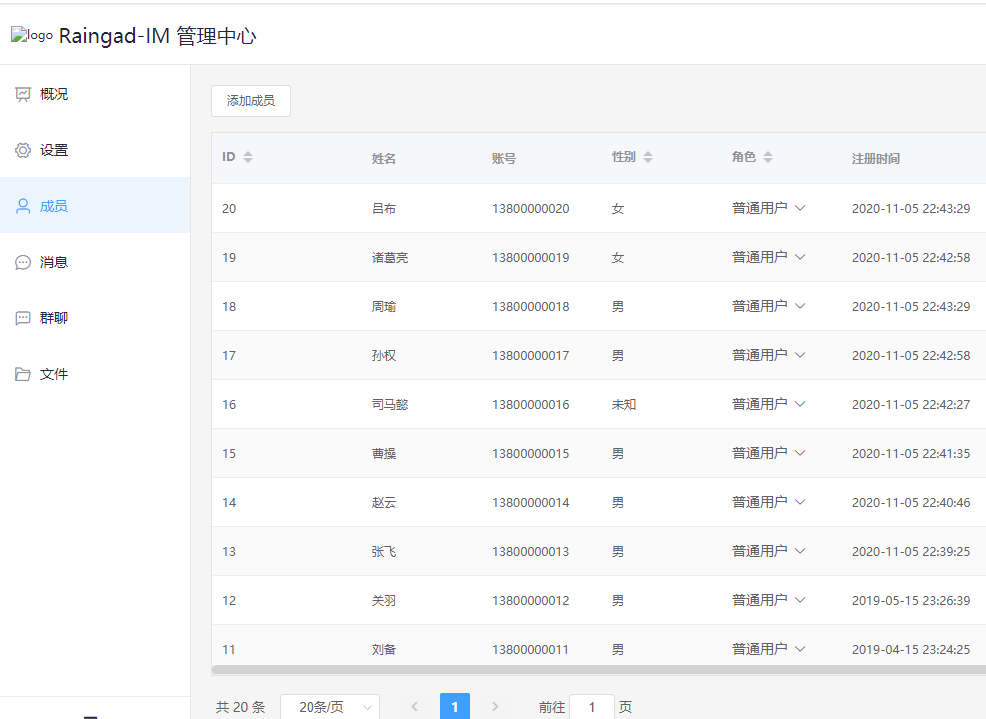
Task: Open 概况 menu item
Action: (x=95, y=94)
